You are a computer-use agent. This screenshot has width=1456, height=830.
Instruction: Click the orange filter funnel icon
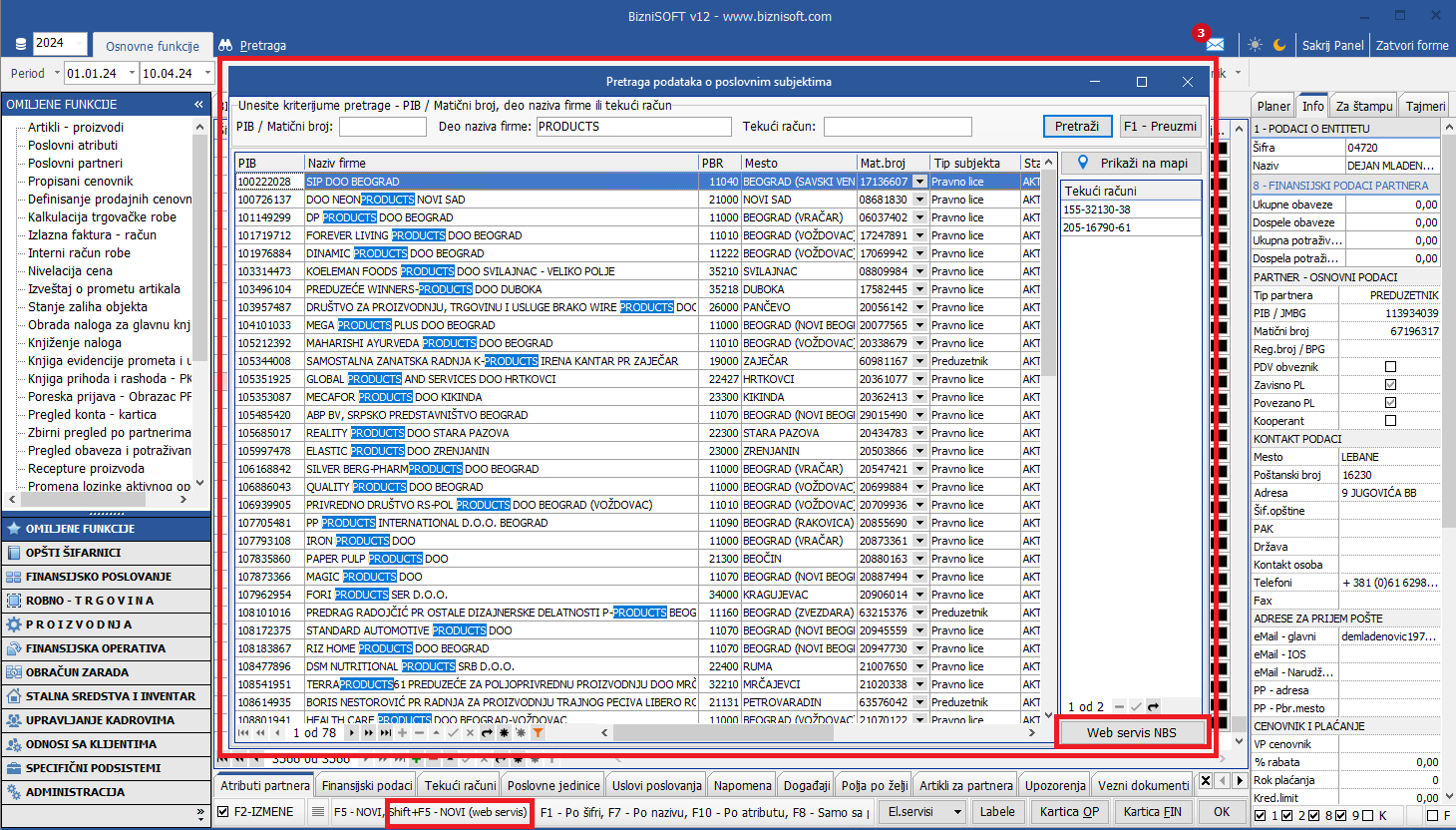[538, 733]
